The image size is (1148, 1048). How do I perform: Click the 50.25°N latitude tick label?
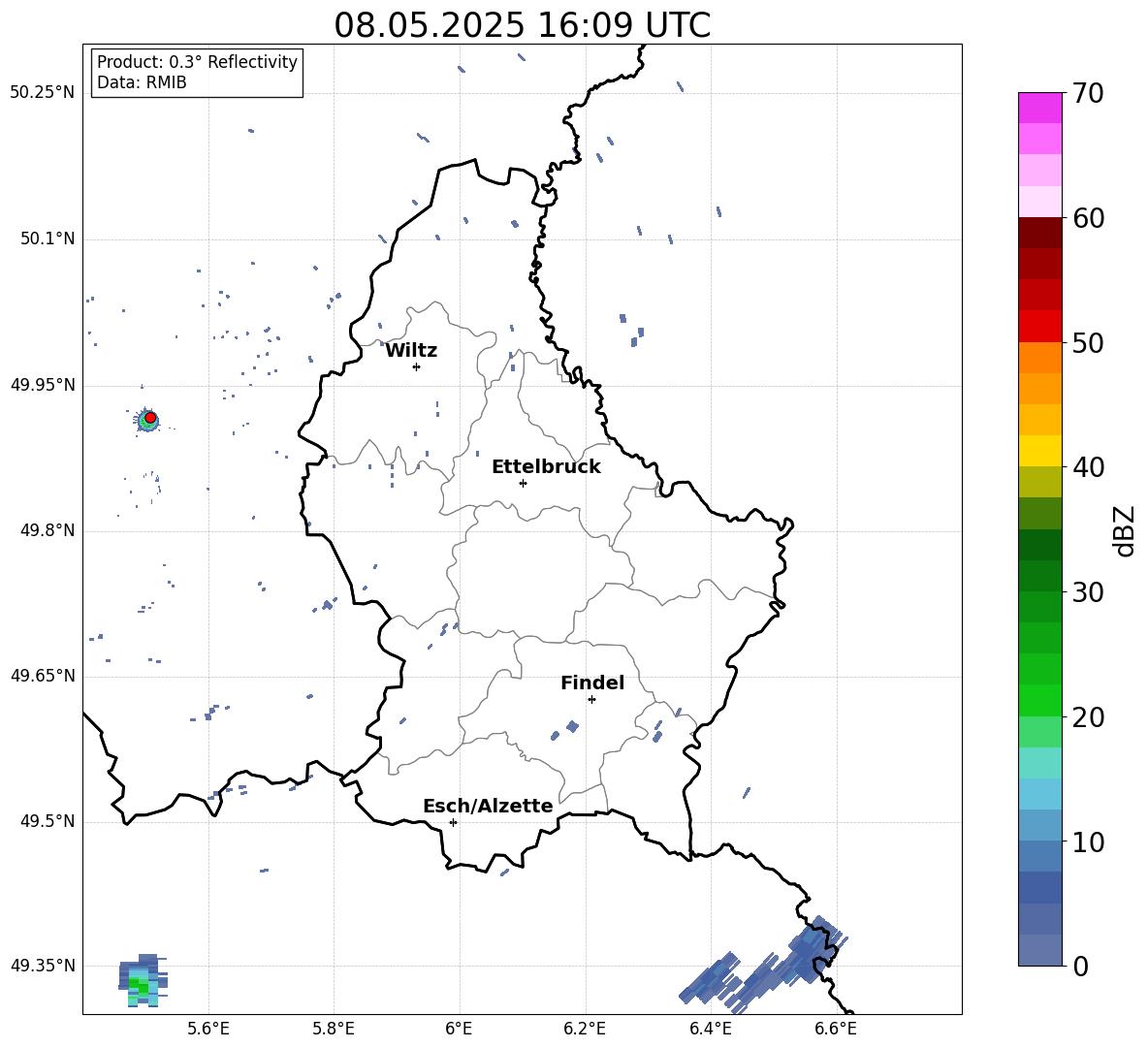pos(43,93)
